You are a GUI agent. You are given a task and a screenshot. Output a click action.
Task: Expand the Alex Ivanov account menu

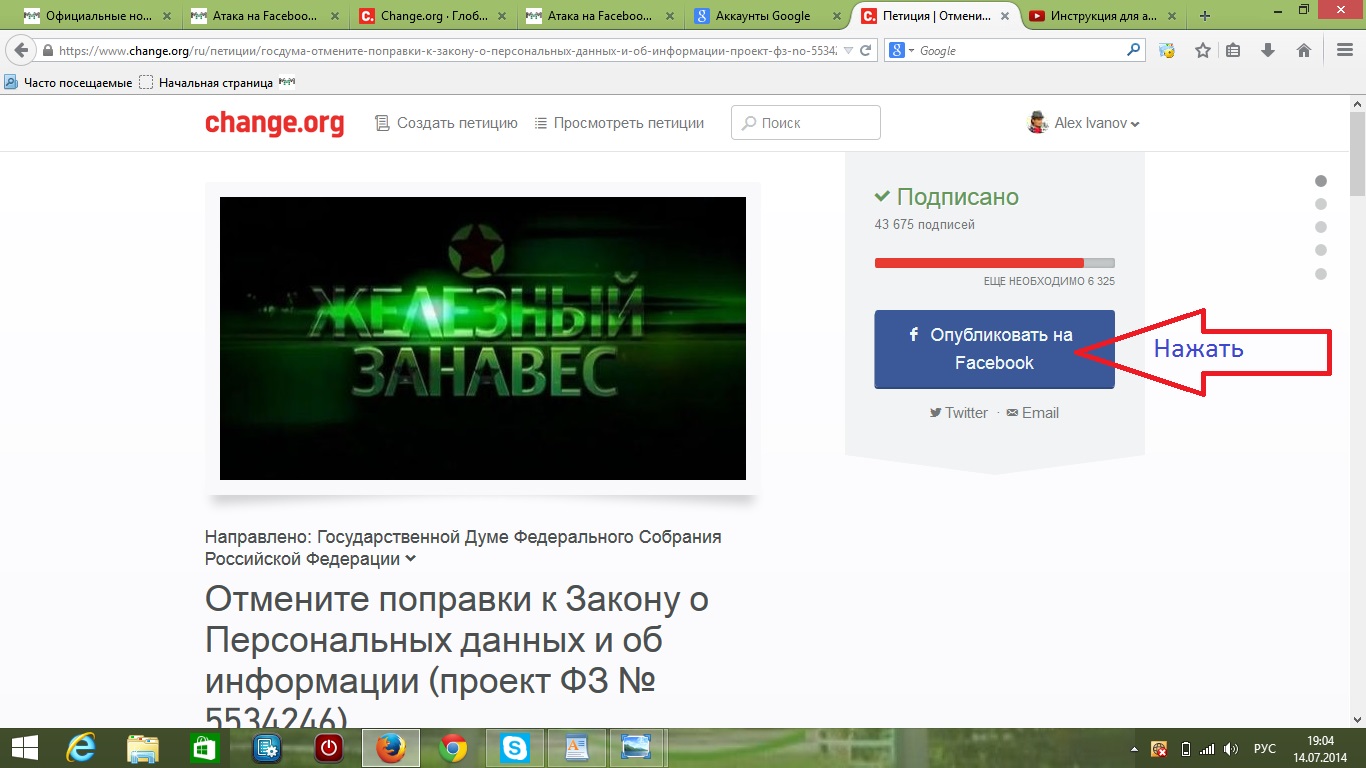tap(1135, 124)
